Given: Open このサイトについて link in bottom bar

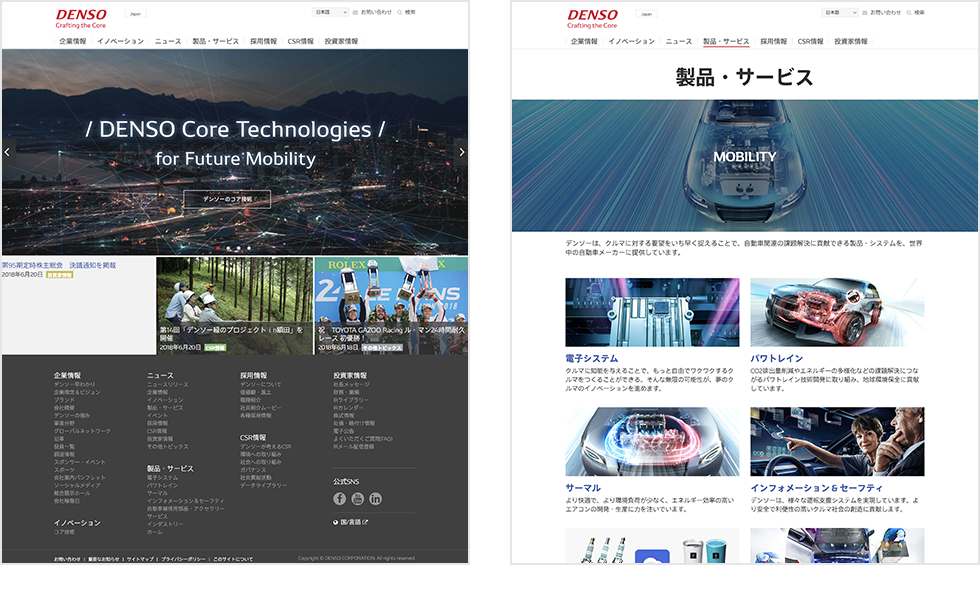Looking at the screenshot, I should pyautogui.click(x=233, y=559).
